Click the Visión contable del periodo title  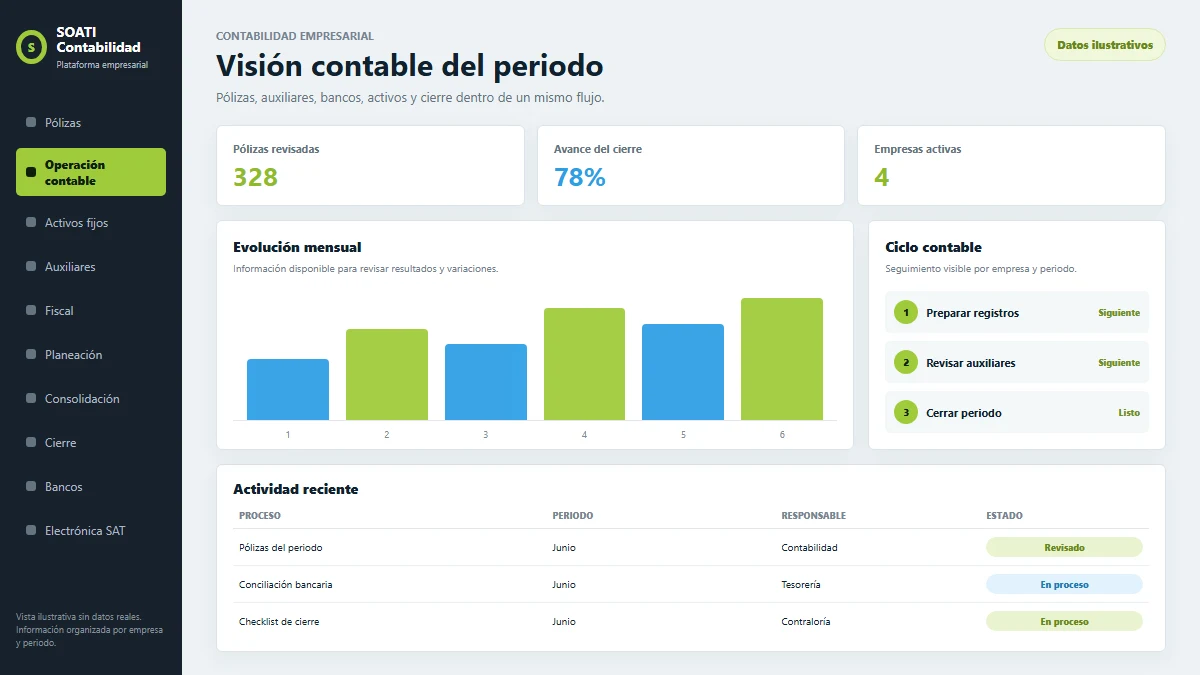click(410, 66)
